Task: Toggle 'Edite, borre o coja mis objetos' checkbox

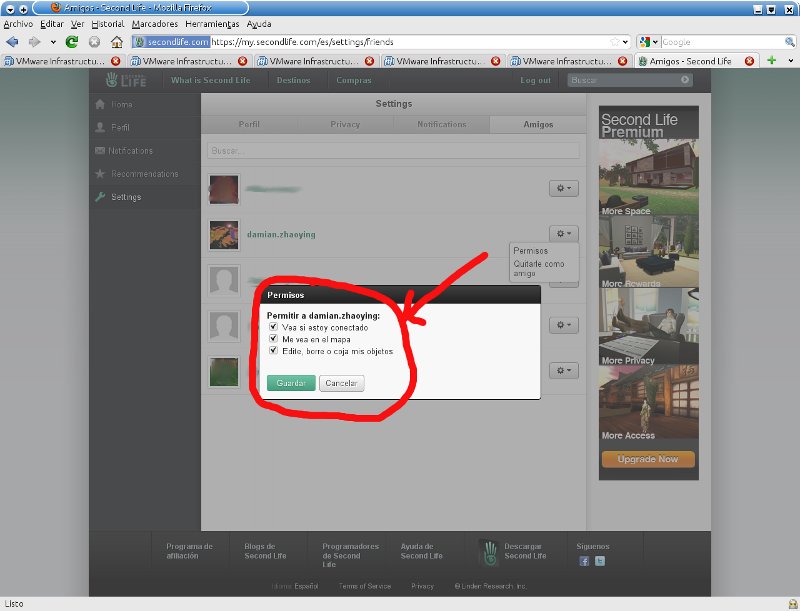Action: (273, 350)
